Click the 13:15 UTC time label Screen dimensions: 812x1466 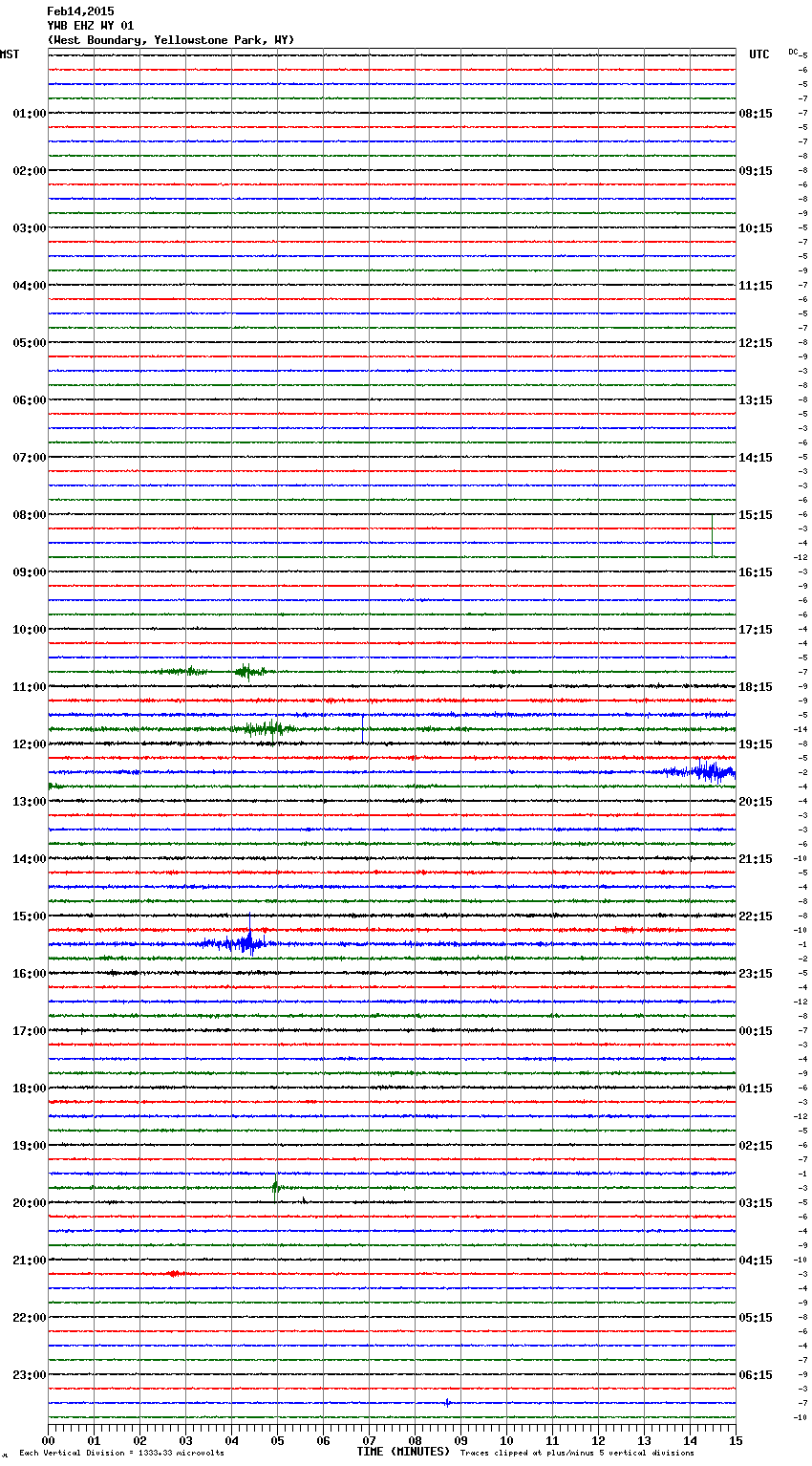pyautogui.click(x=756, y=400)
